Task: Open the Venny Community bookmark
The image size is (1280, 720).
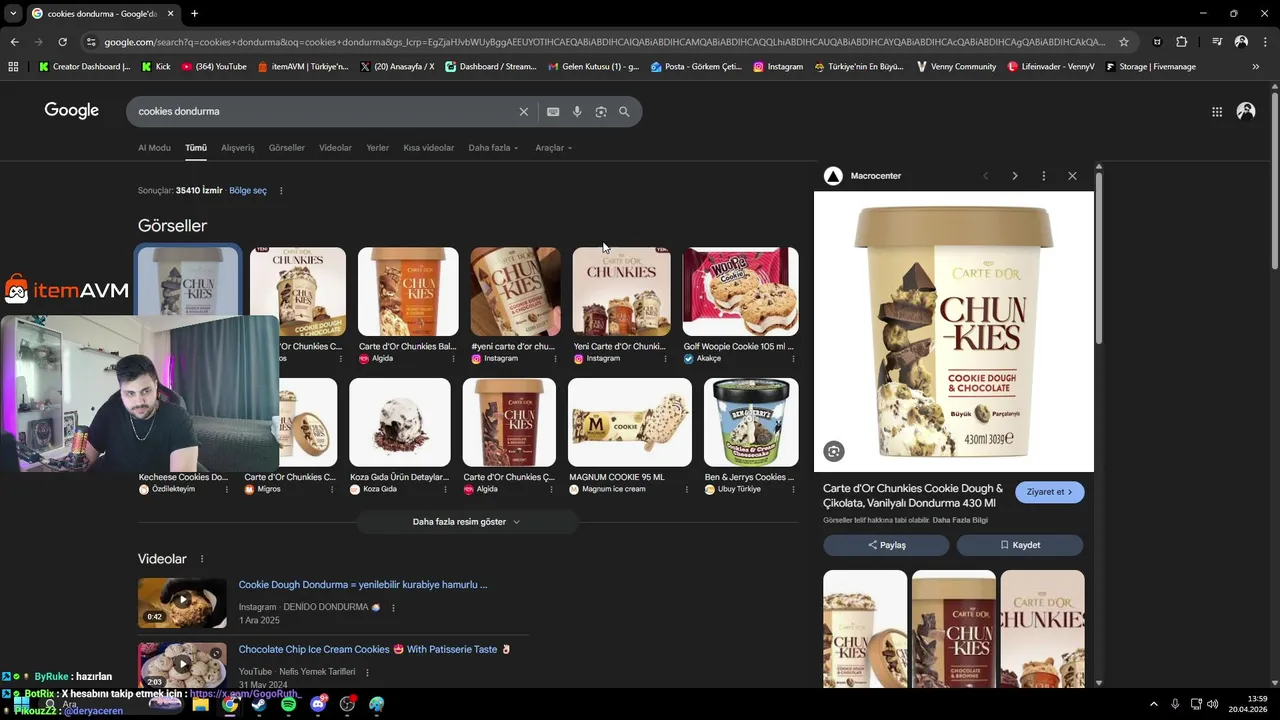Action: coord(956,67)
